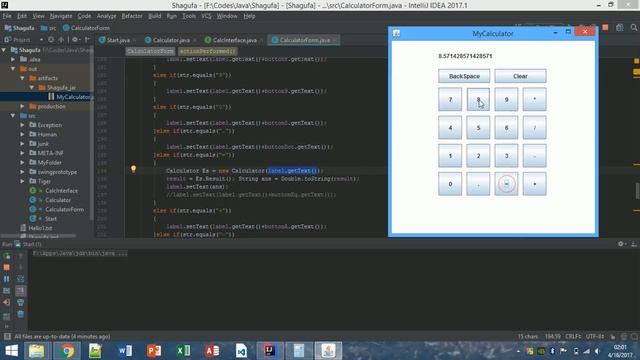Screen dimensions: 640x360
Task: Open File Explorer from taskbar
Action: tap(37, 351)
